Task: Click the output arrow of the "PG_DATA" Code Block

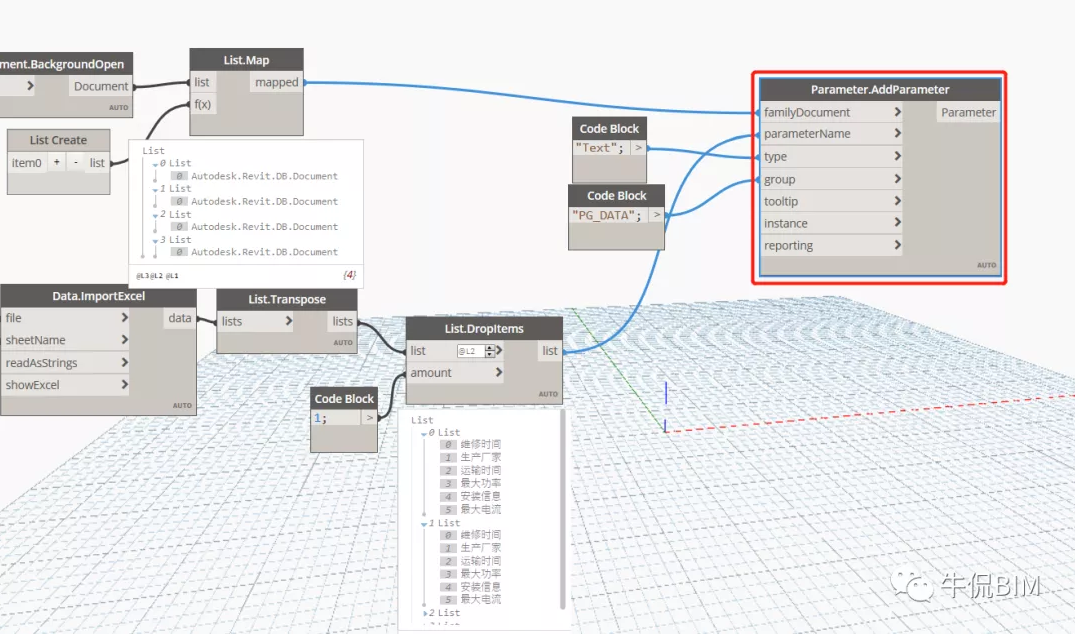Action: 656,215
